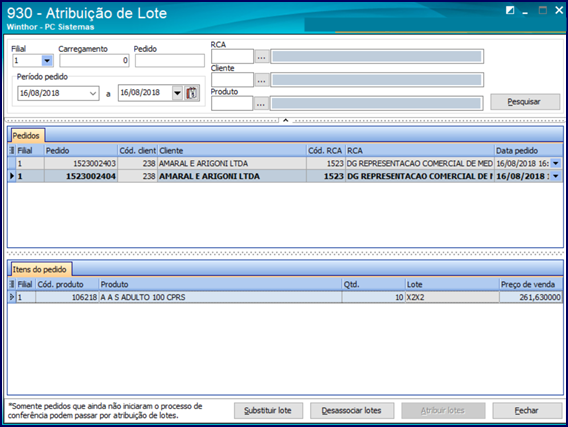Sort by Produto column header in items grid
The width and height of the screenshot is (568, 427).
pyautogui.click(x=220, y=284)
